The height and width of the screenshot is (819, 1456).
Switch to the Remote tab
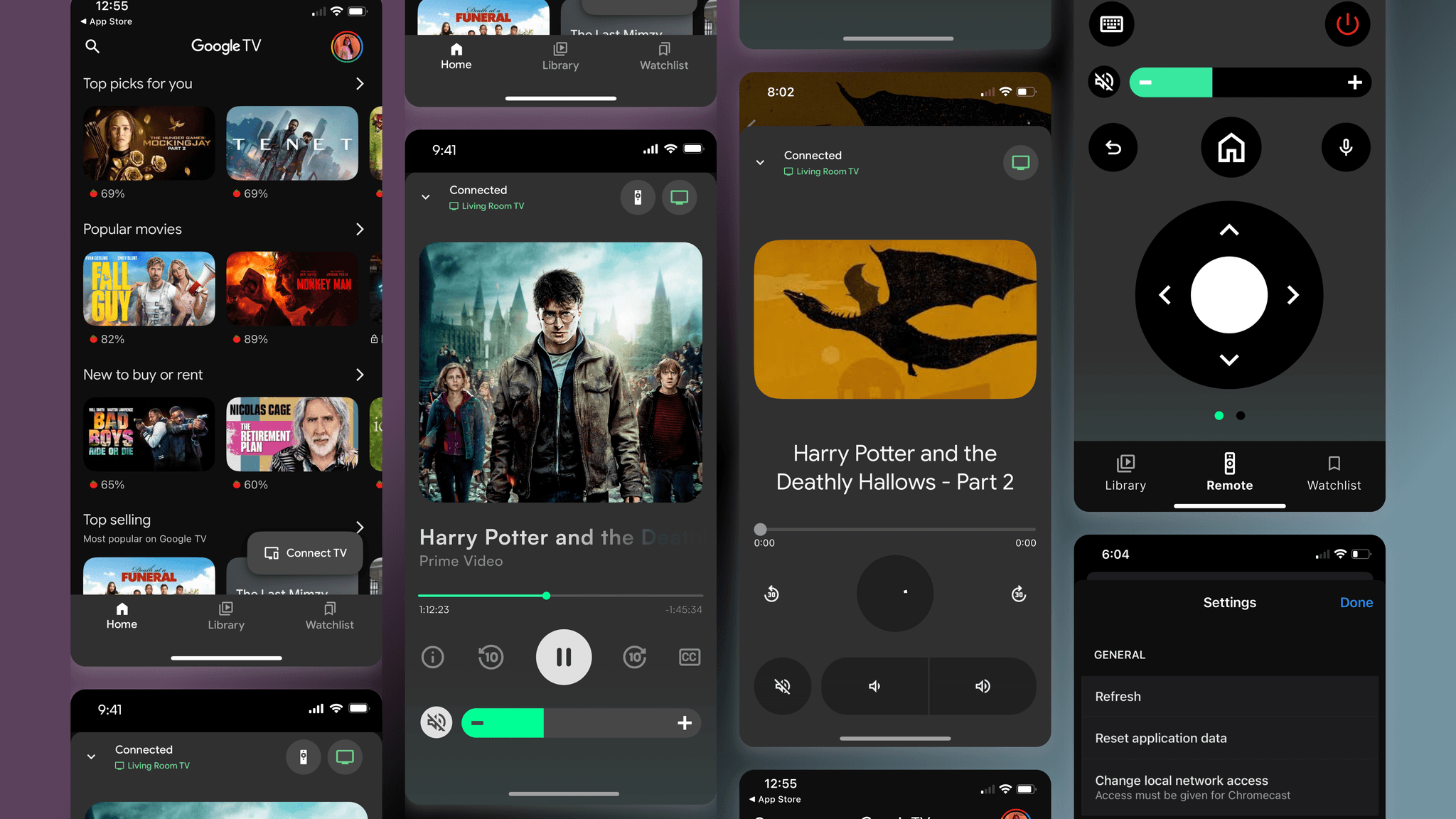tap(1229, 472)
